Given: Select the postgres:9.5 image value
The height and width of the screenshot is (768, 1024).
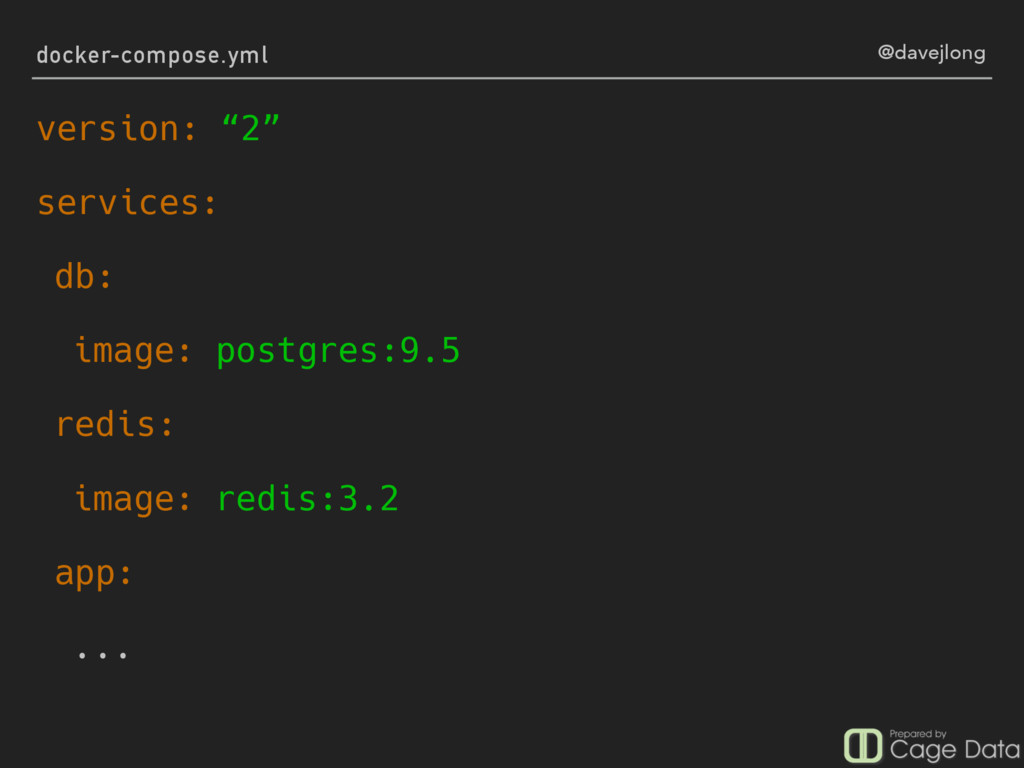Looking at the screenshot, I should [x=338, y=352].
